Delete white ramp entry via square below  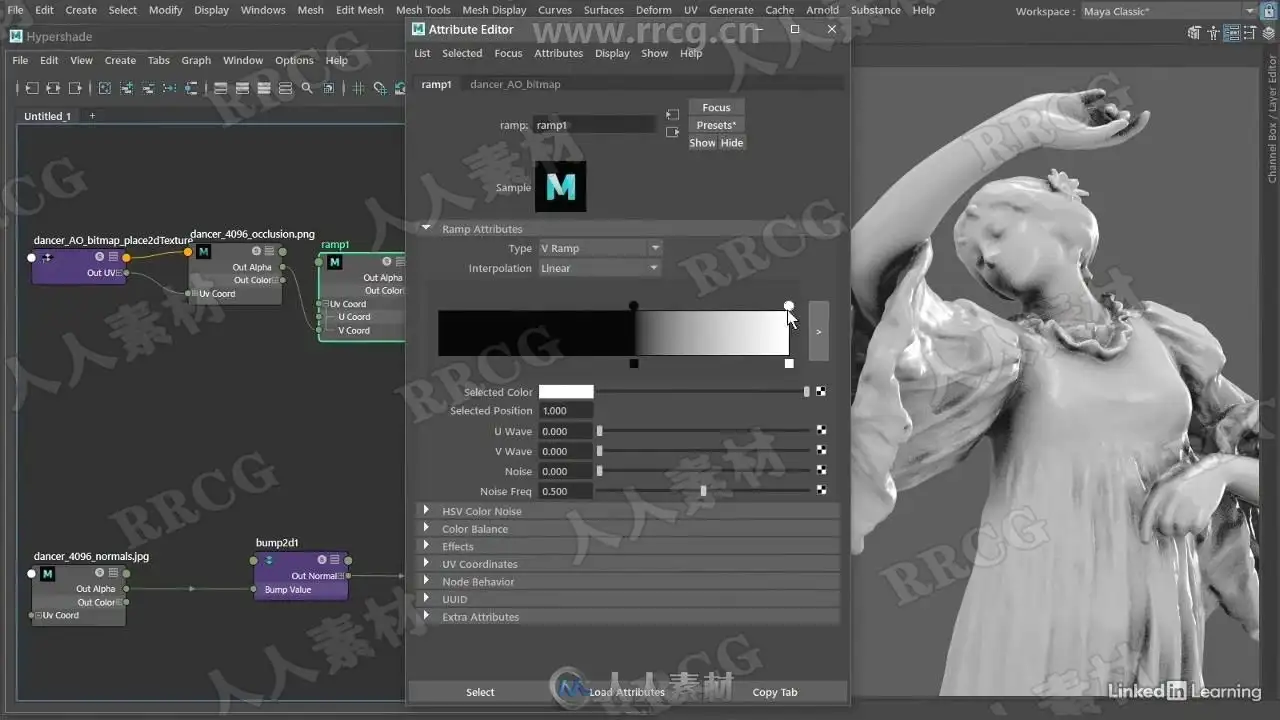[x=789, y=364]
